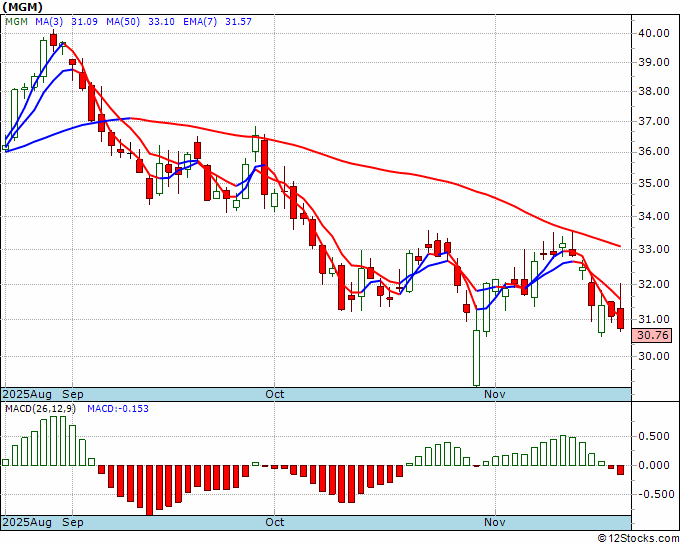Click the 32.00 price axis label
Viewport: 680px width, 546px height.
click(653, 284)
